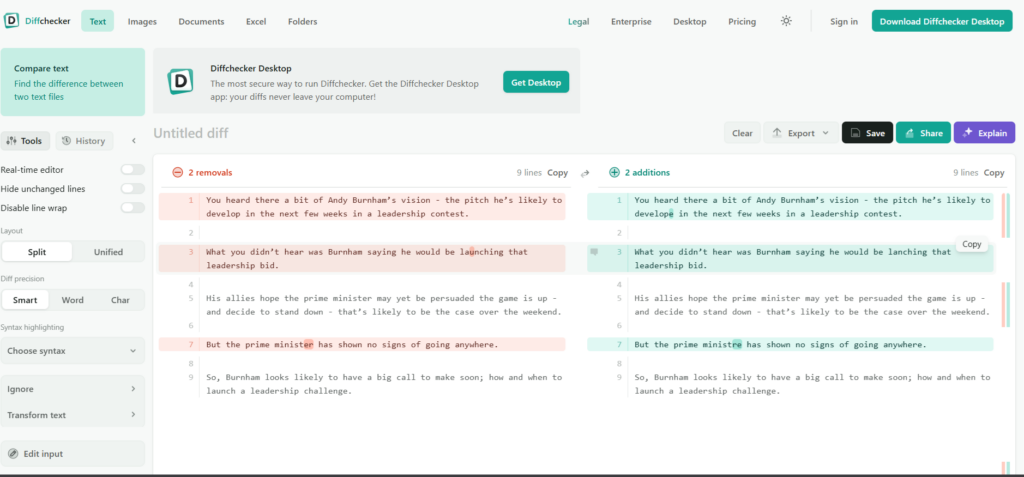The height and width of the screenshot is (477, 1024).
Task: Click the red removals minus icon
Action: click(x=178, y=173)
